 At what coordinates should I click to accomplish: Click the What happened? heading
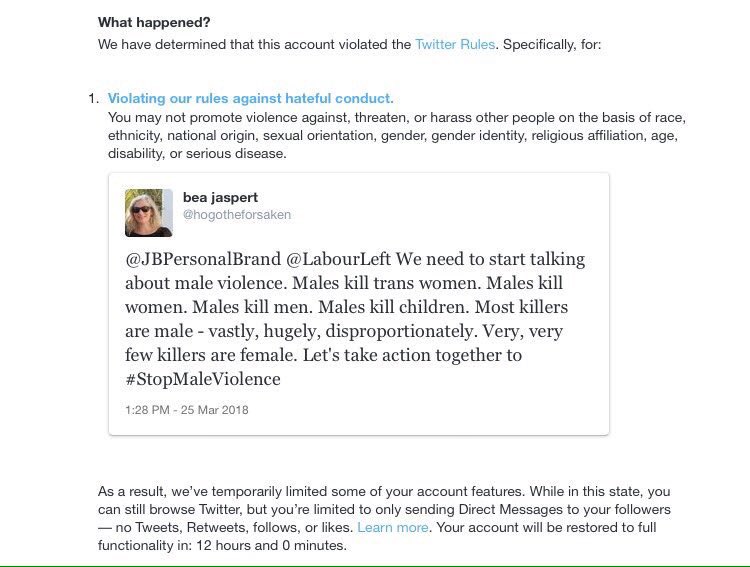[154, 22]
